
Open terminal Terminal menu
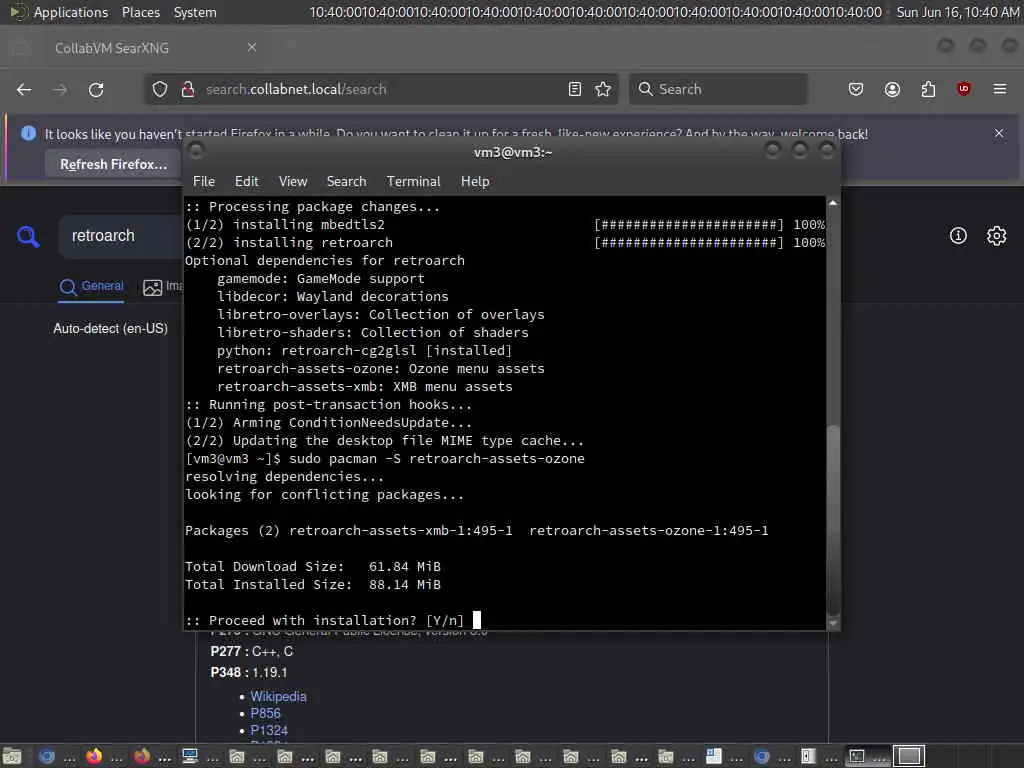pos(413,182)
